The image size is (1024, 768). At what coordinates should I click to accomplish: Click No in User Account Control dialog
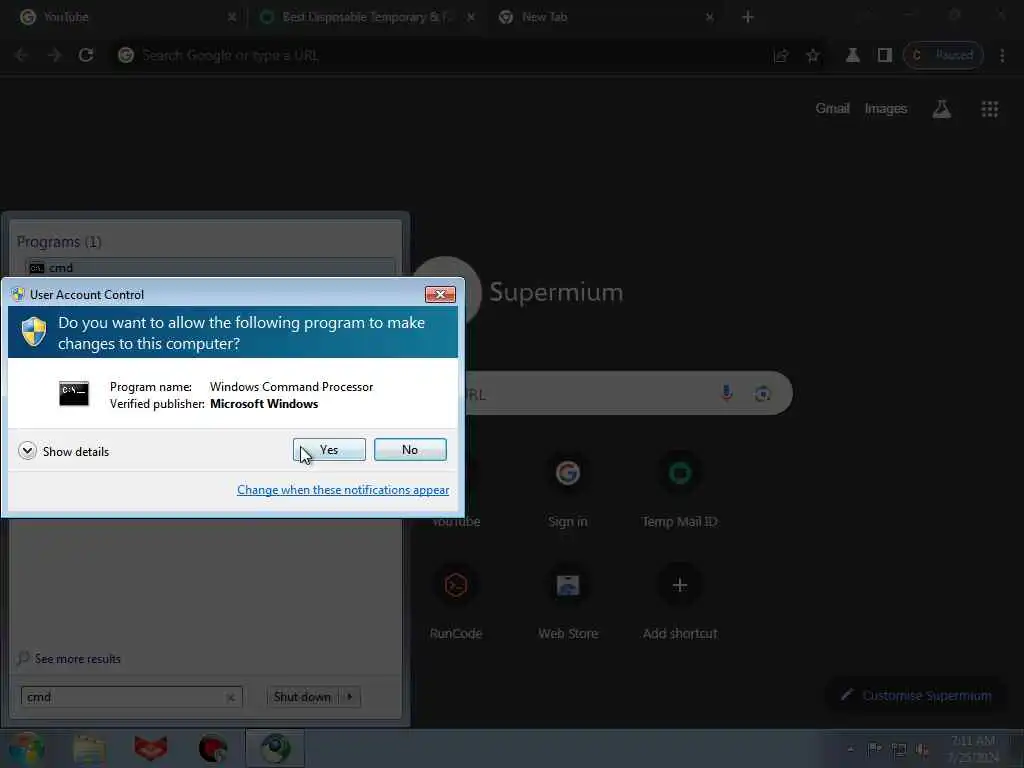410,449
